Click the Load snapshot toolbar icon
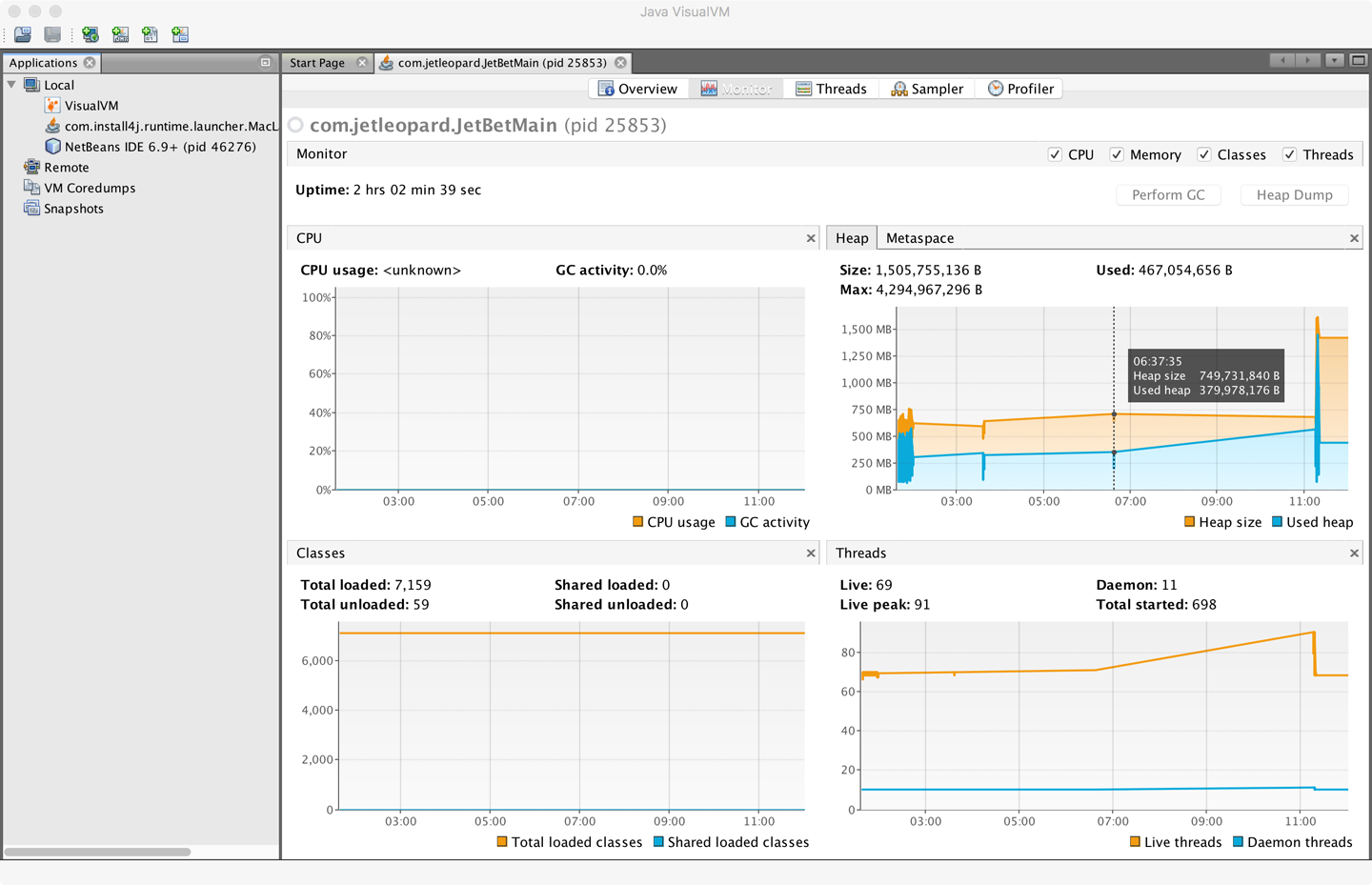This screenshot has width=1372, height=885. tap(23, 35)
